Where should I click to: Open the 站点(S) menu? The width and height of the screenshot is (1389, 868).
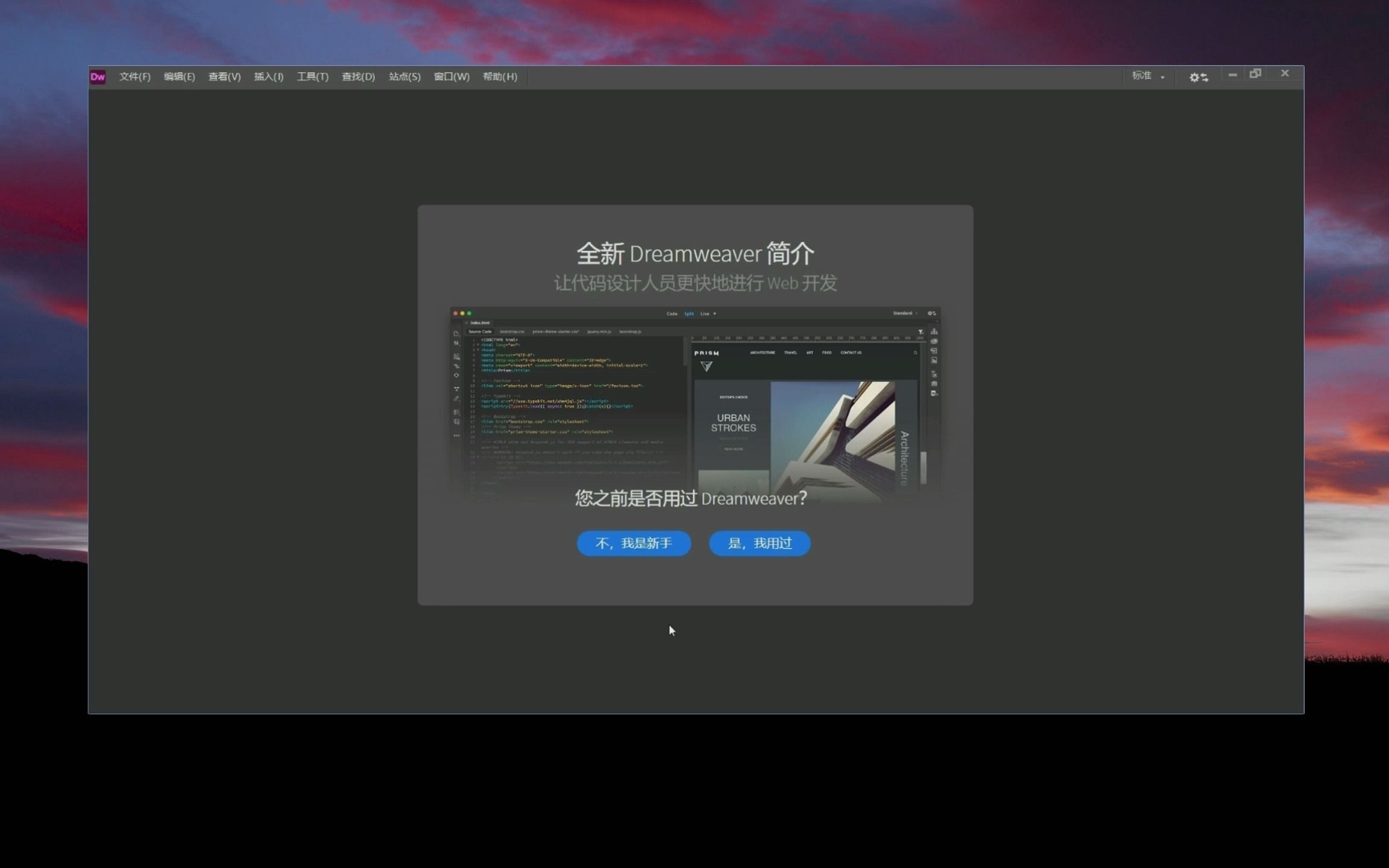tap(405, 77)
